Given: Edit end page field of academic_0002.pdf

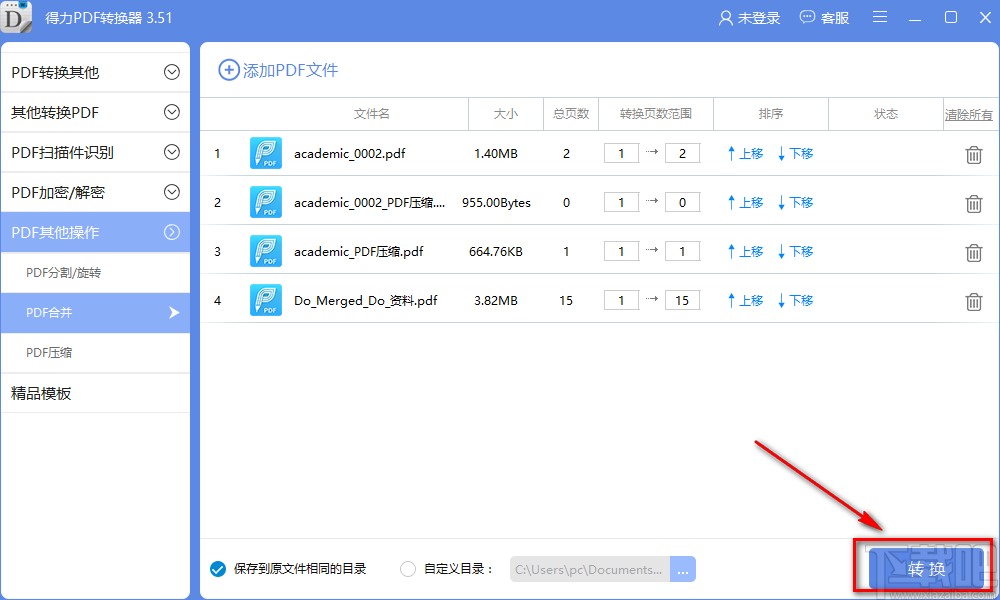Looking at the screenshot, I should [x=682, y=153].
